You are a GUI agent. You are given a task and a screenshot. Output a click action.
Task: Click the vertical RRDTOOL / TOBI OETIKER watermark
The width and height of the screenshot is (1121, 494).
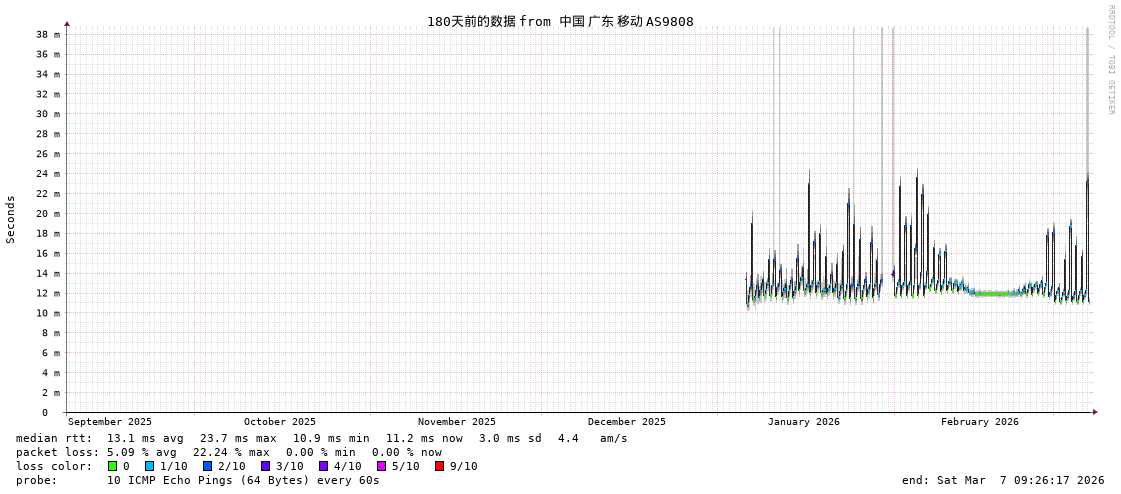[x=1111, y=60]
